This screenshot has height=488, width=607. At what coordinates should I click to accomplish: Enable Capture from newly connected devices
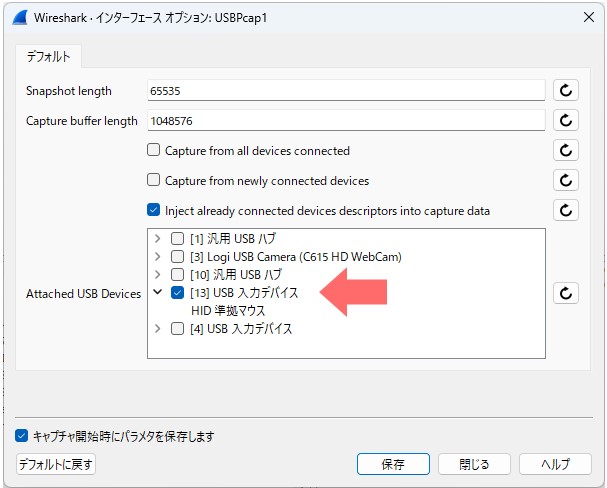154,181
